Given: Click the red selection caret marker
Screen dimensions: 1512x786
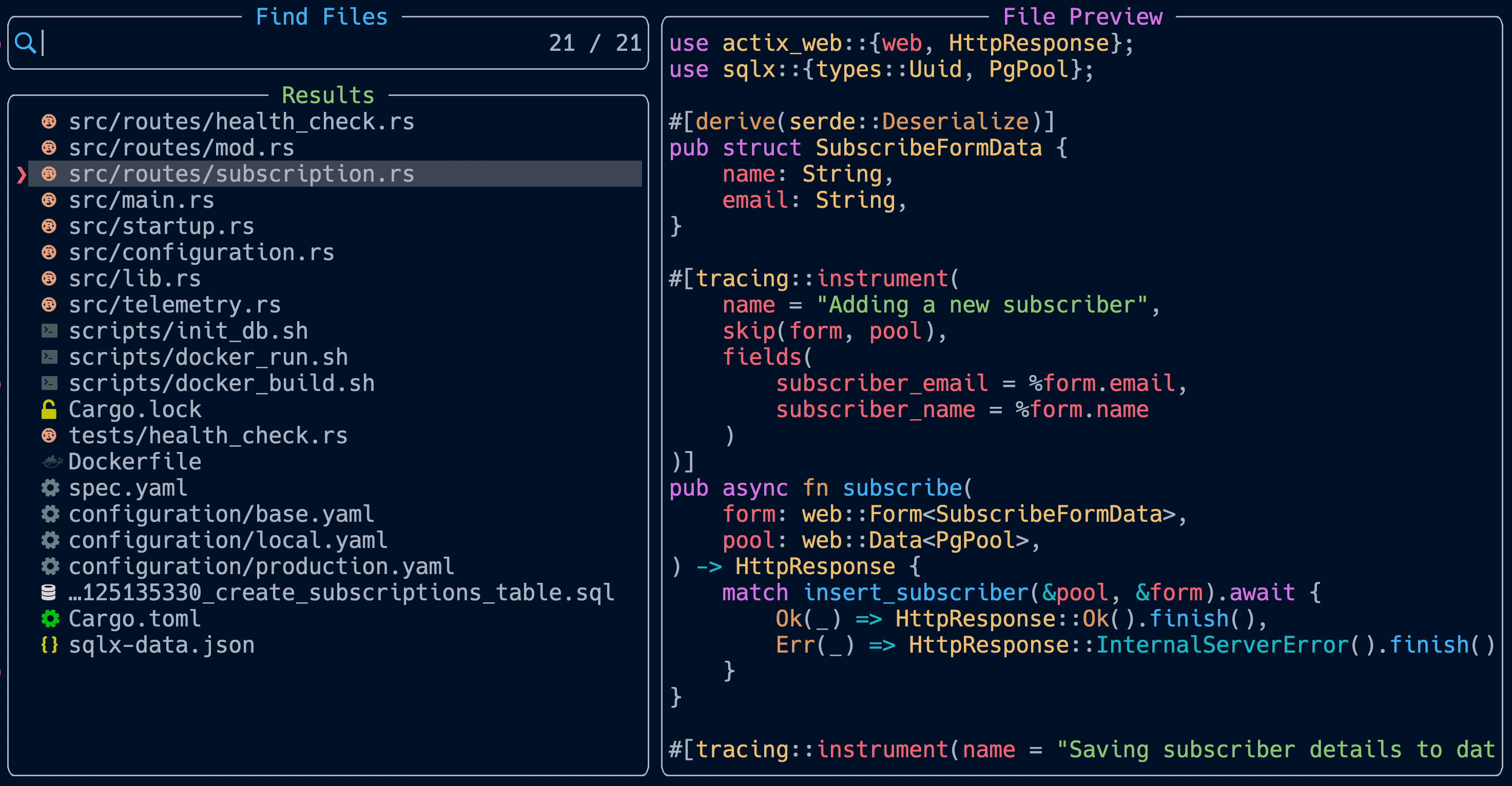Looking at the screenshot, I should point(22,174).
